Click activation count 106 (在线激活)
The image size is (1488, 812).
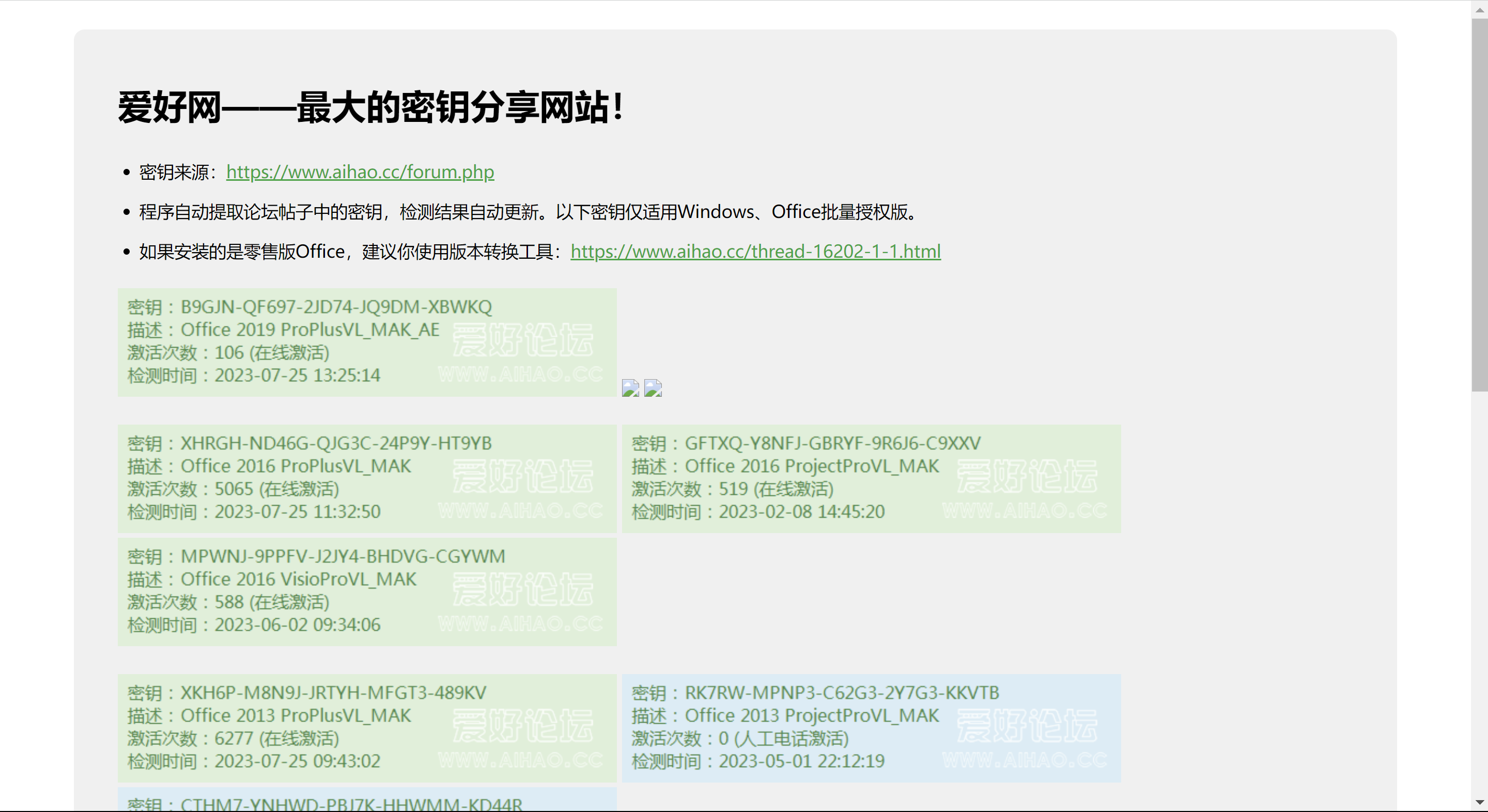(272, 353)
